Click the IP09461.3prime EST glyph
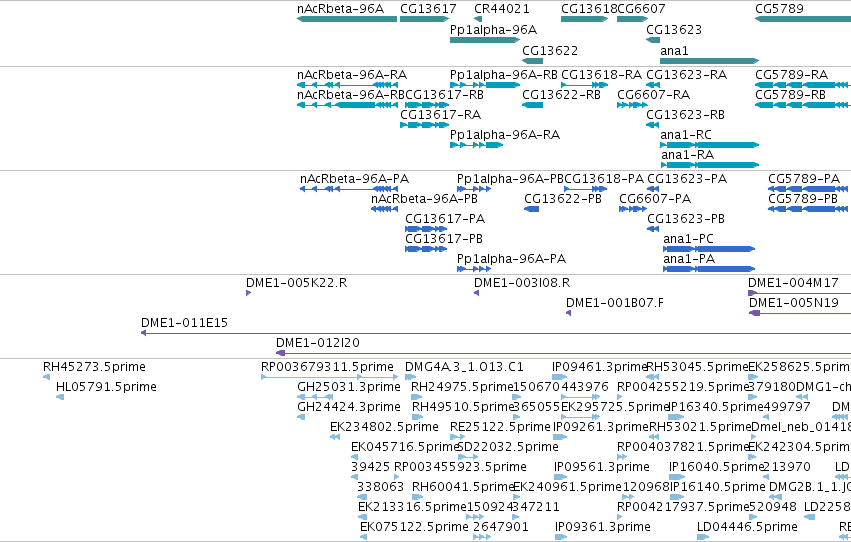Image resolution: width=851 pixels, height=542 pixels. tap(559, 378)
